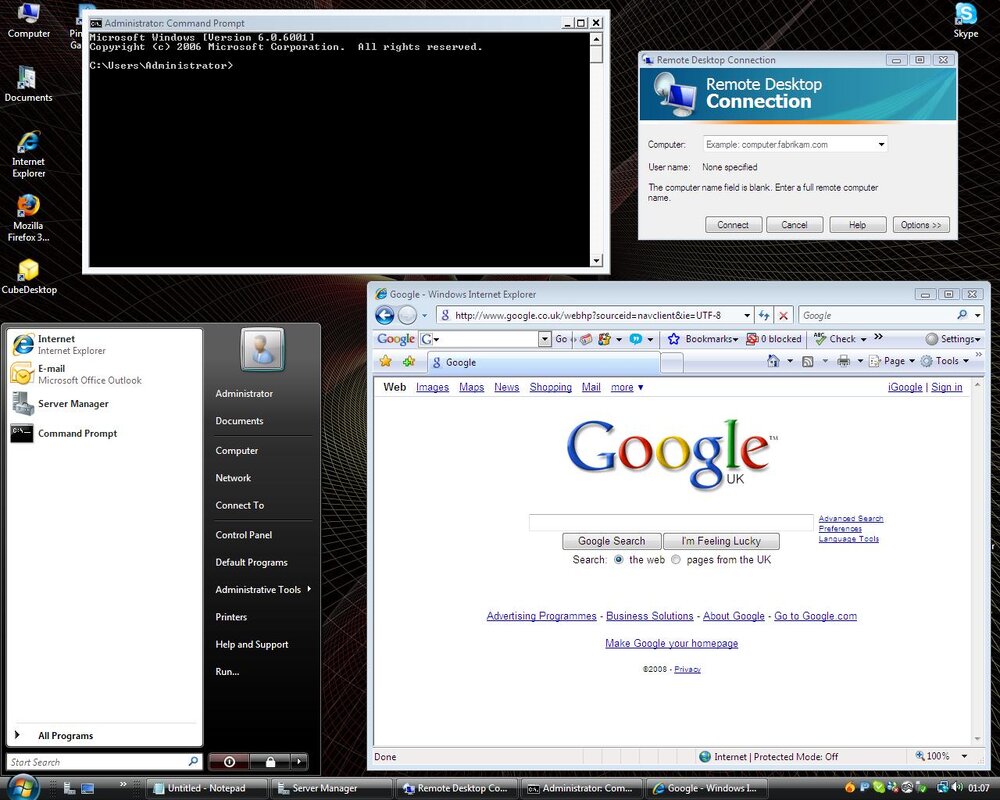Click the Google Search button
The image size is (1000, 800).
612,541
